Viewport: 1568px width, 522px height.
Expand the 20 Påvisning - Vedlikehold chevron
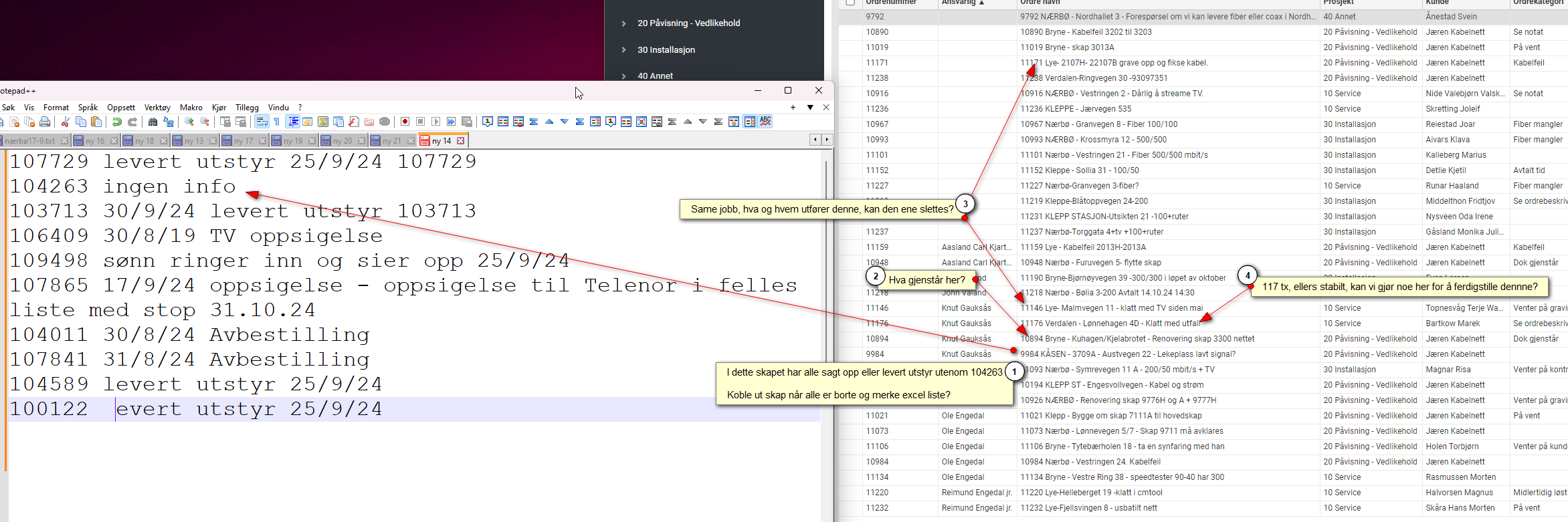[x=624, y=23]
